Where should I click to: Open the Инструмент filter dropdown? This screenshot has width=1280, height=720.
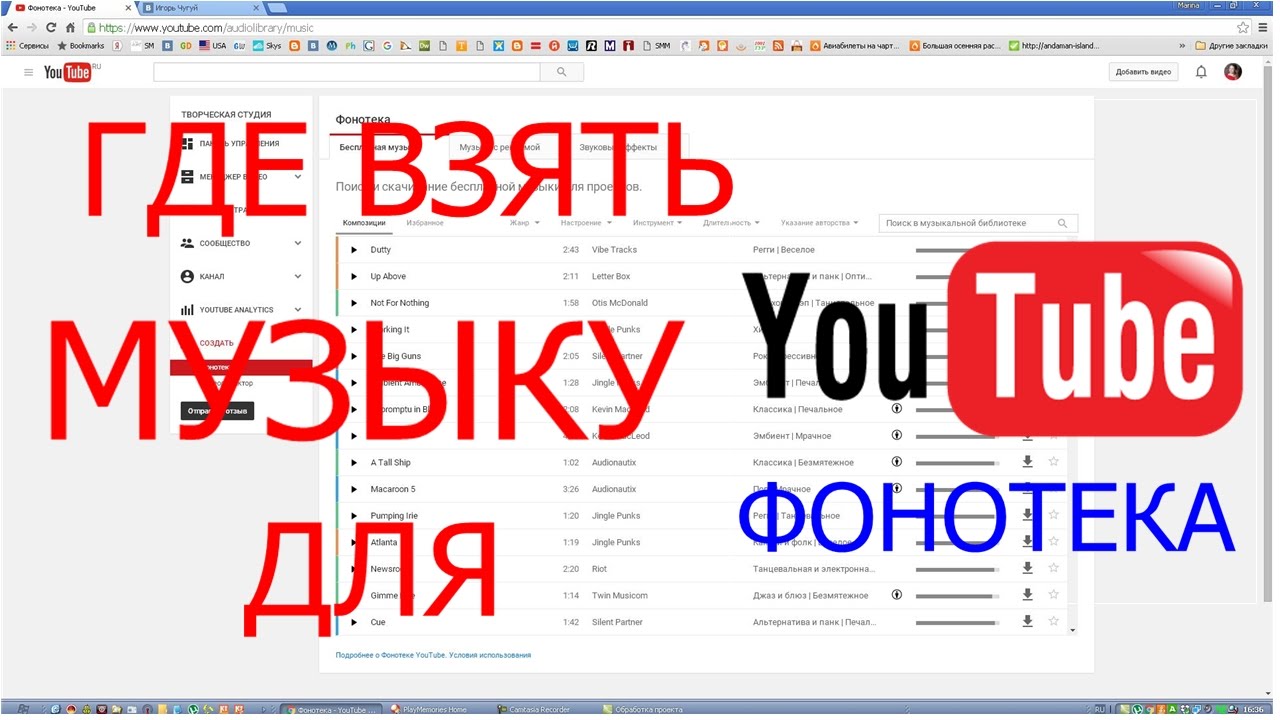[x=658, y=223]
